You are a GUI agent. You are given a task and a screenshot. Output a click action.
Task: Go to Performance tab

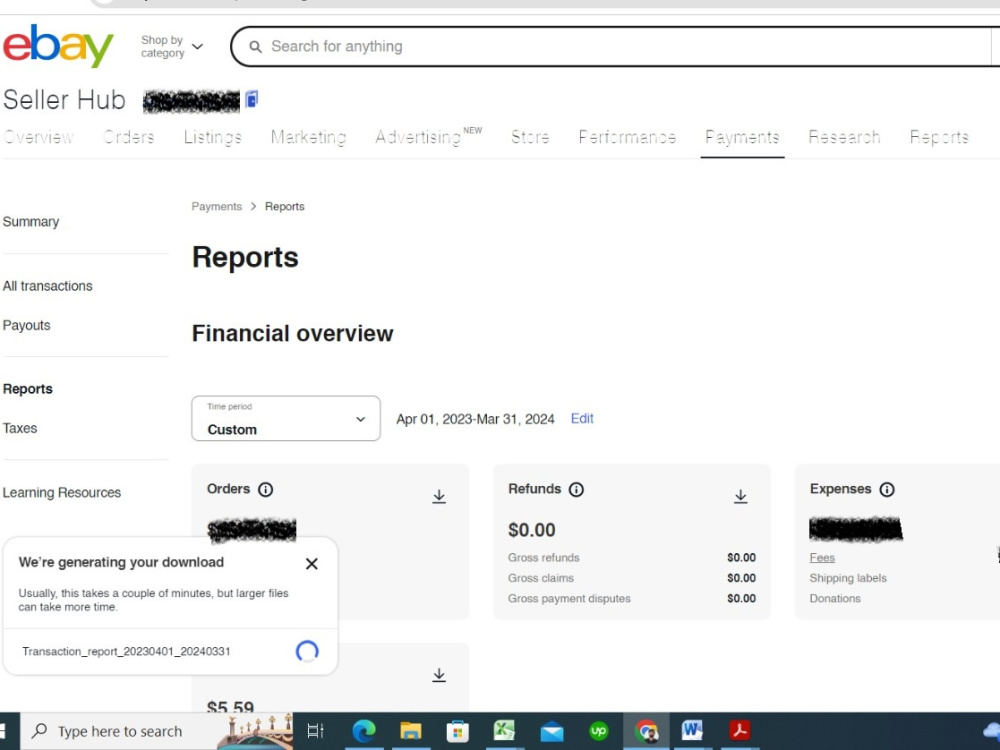[x=628, y=137]
